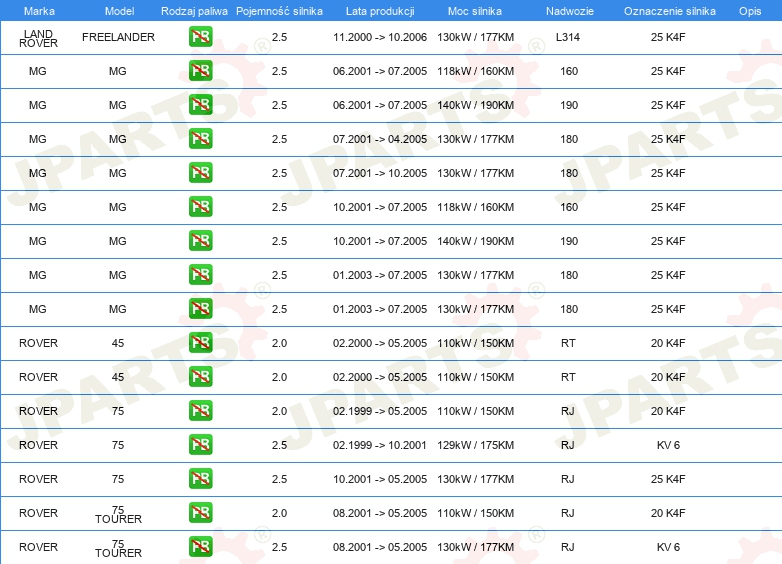Click the Marka column header
The width and height of the screenshot is (782, 564).
39,11
